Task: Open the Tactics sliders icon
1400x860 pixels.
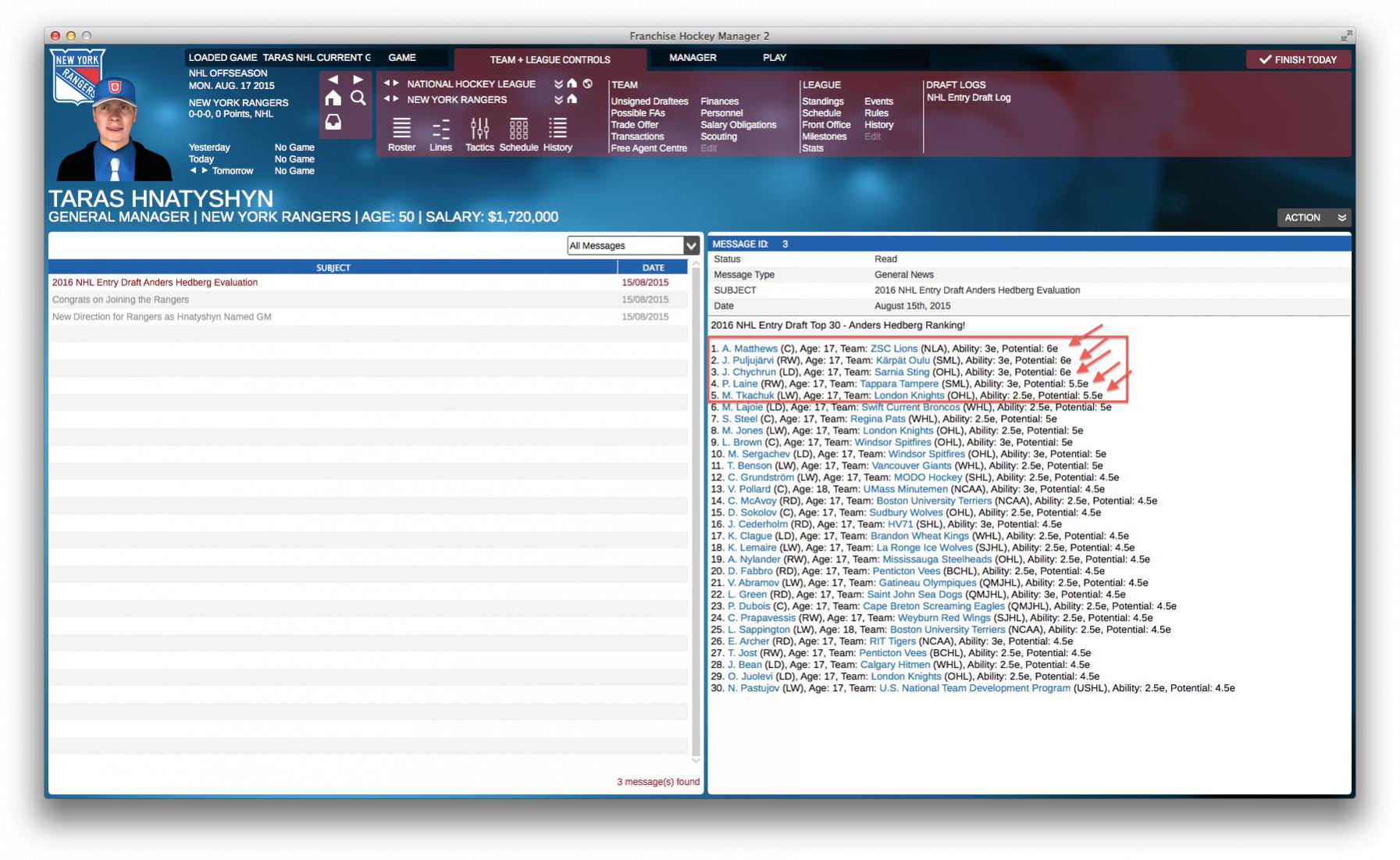Action: 479,128
